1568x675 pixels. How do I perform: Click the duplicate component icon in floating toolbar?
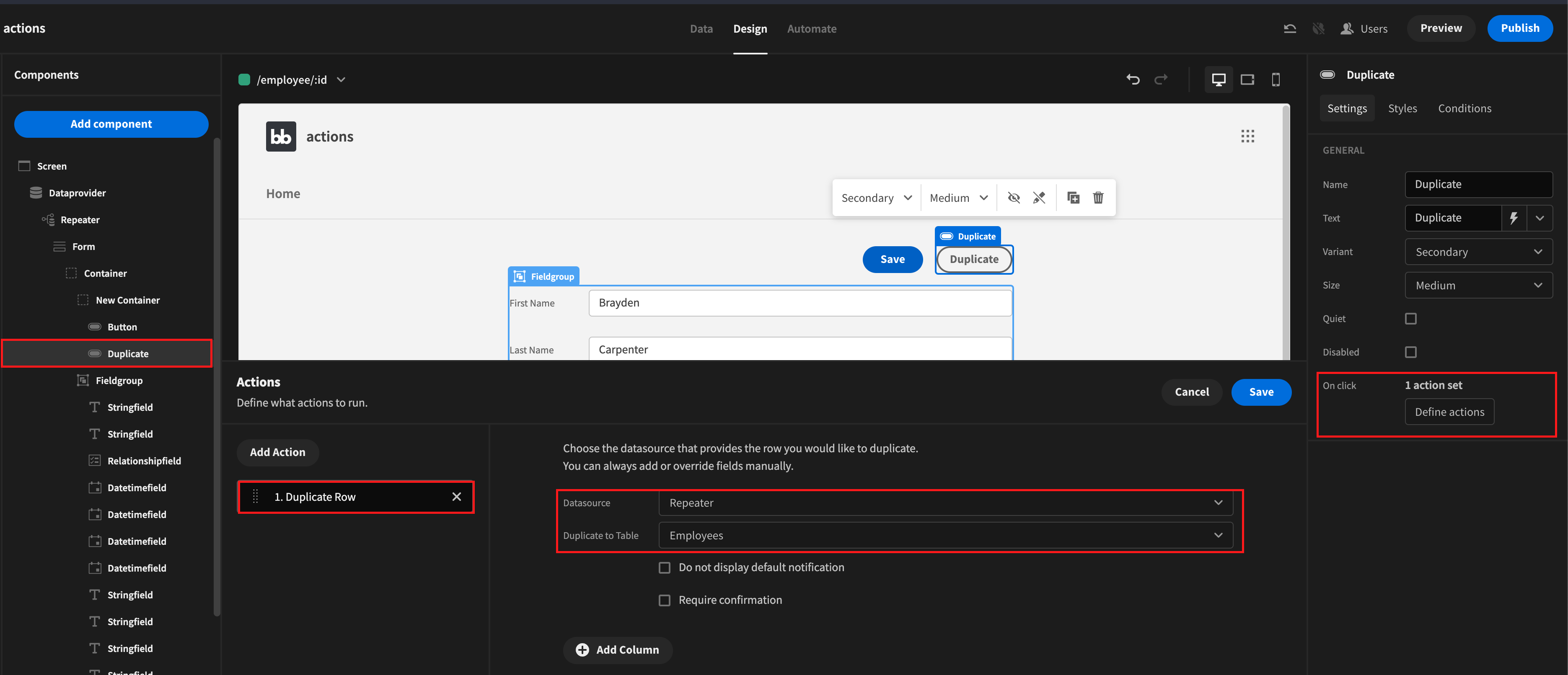(1073, 198)
